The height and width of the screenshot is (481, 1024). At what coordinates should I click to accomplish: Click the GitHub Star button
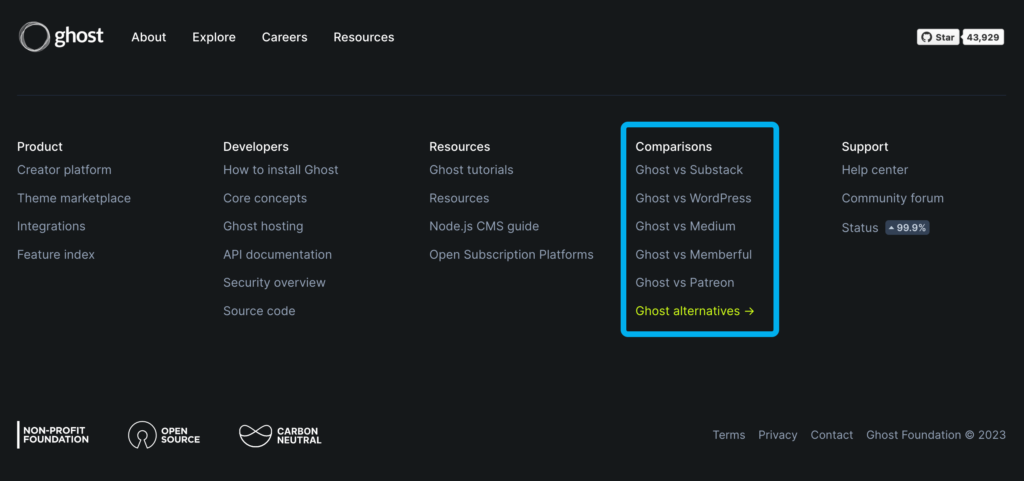click(938, 38)
